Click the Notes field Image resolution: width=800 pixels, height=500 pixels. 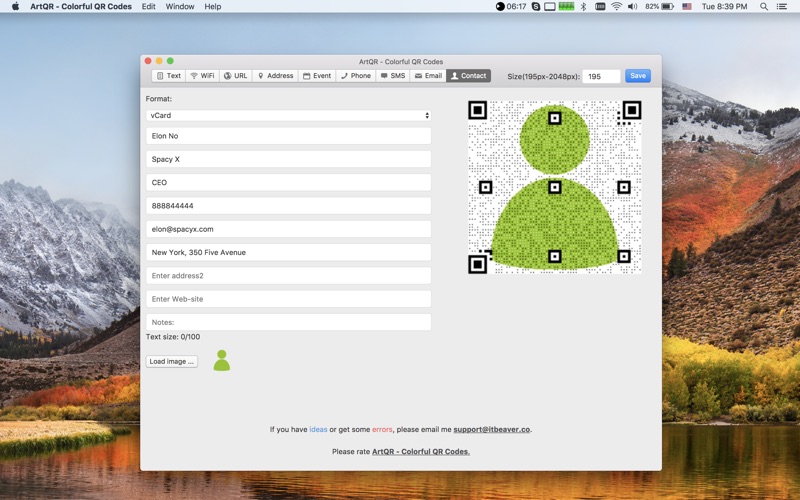coord(288,322)
